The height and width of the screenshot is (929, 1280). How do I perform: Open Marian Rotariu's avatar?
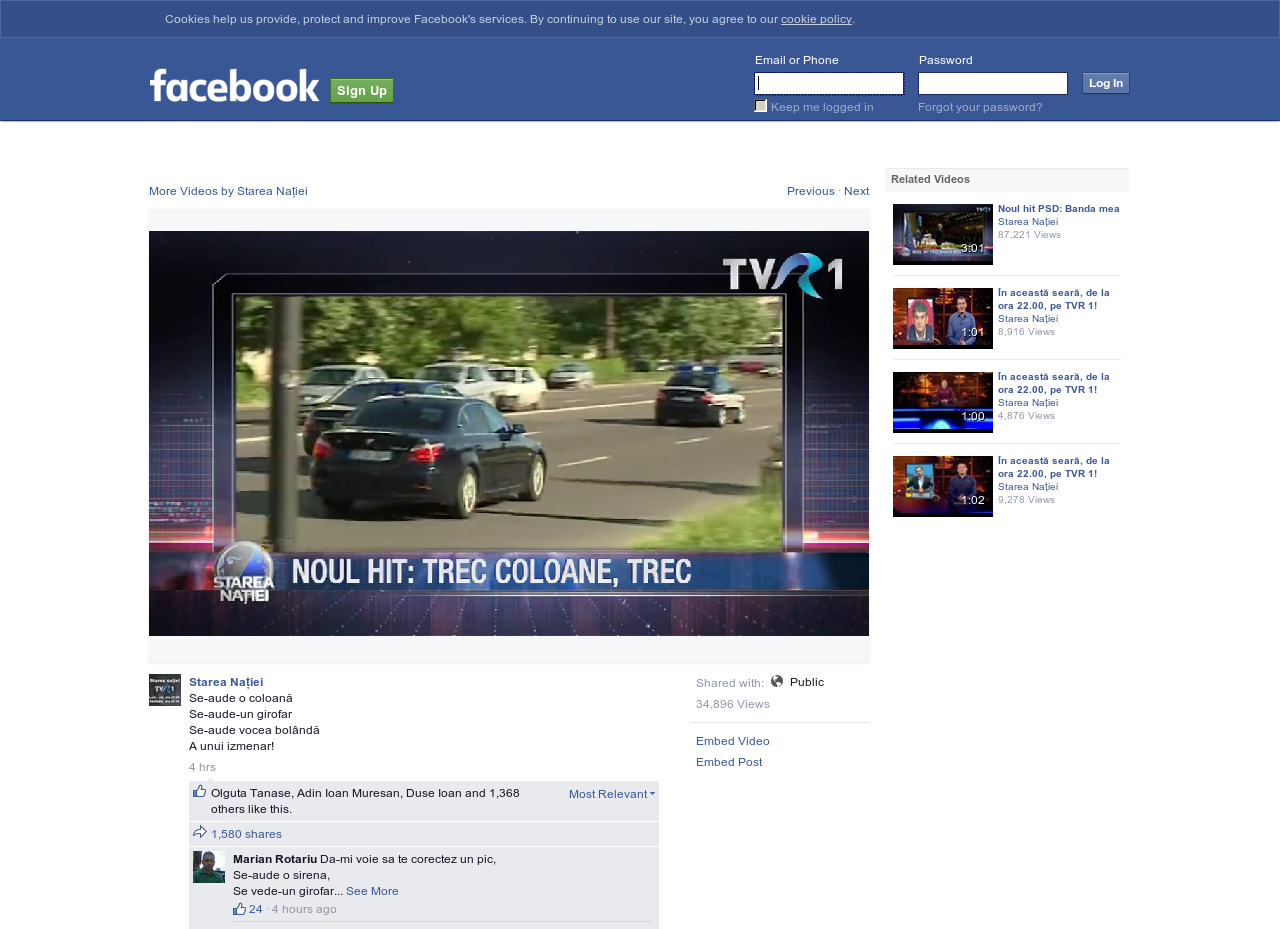209,867
